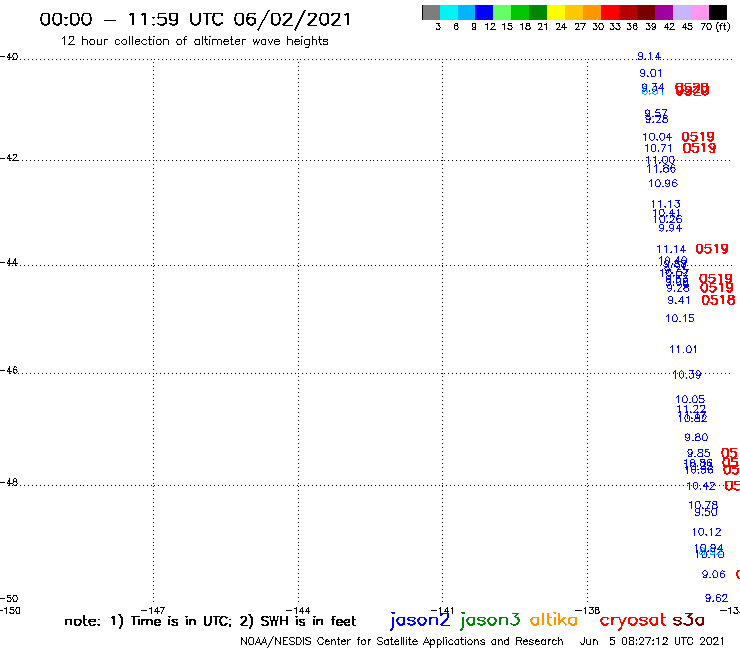740x650 pixels.
Task: Click the latitude axis label -42
Action: 9,157
